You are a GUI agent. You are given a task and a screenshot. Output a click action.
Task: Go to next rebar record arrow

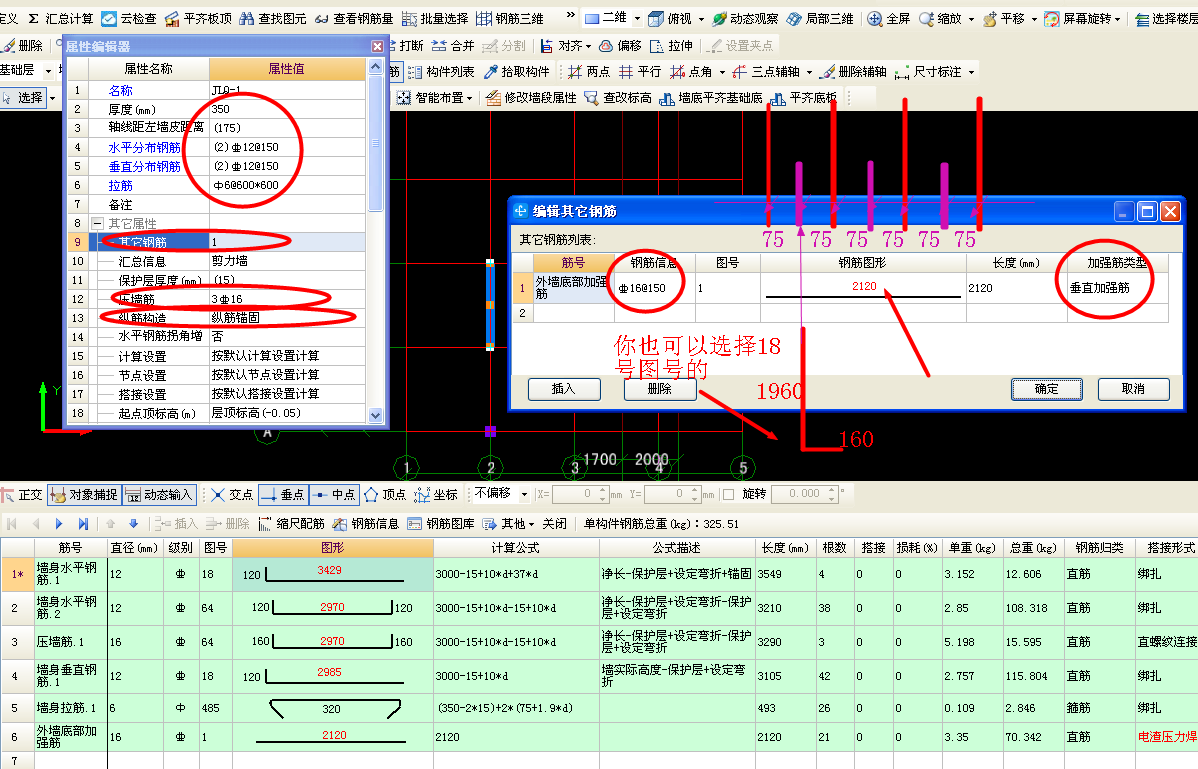(59, 524)
